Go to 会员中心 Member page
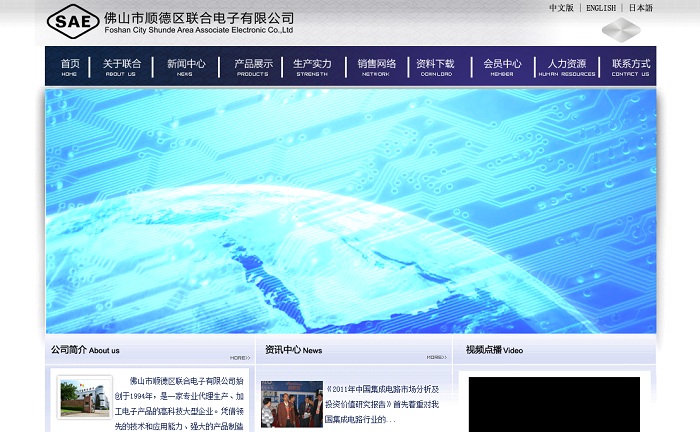 click(x=502, y=67)
